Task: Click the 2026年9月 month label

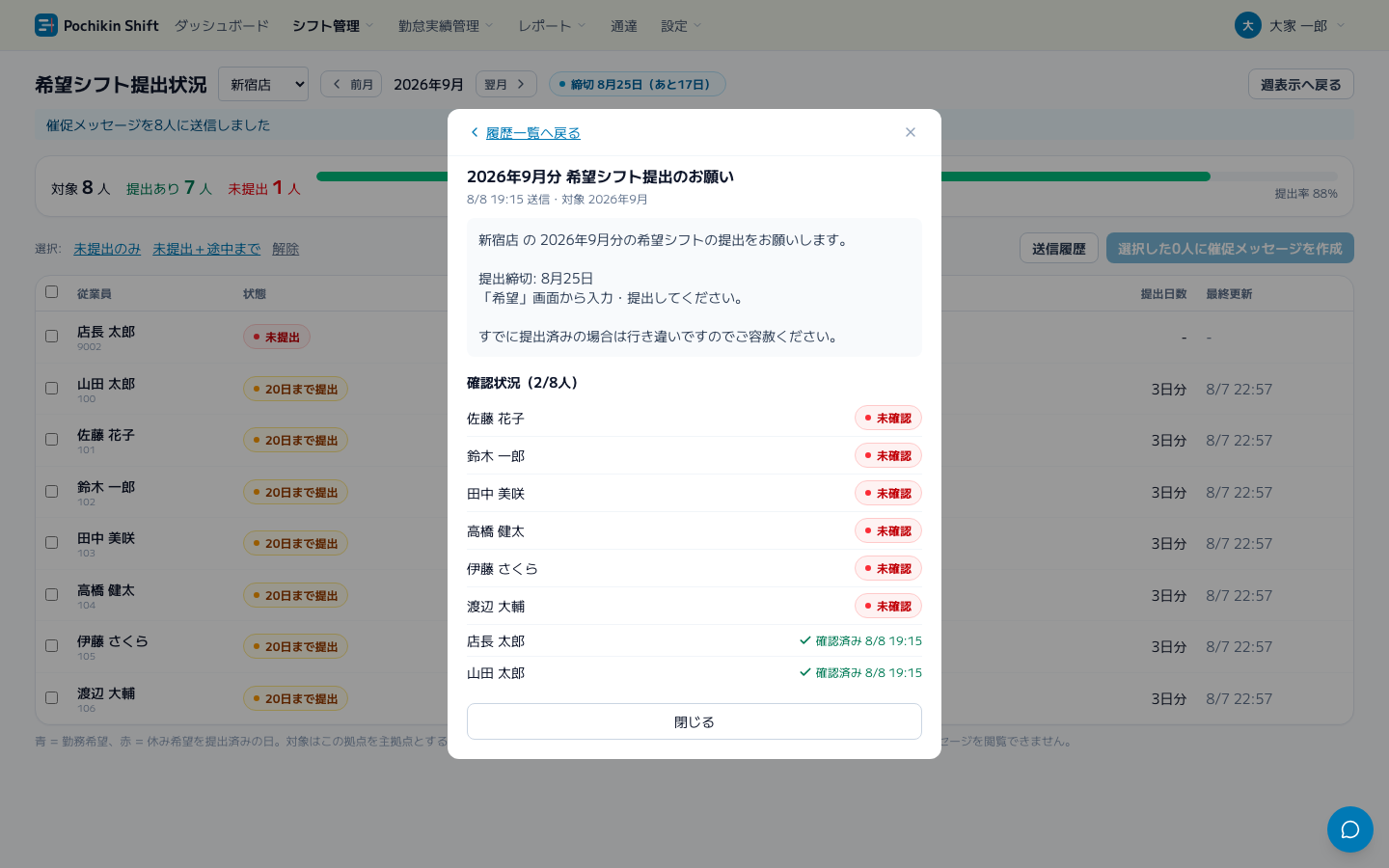Action: [428, 84]
